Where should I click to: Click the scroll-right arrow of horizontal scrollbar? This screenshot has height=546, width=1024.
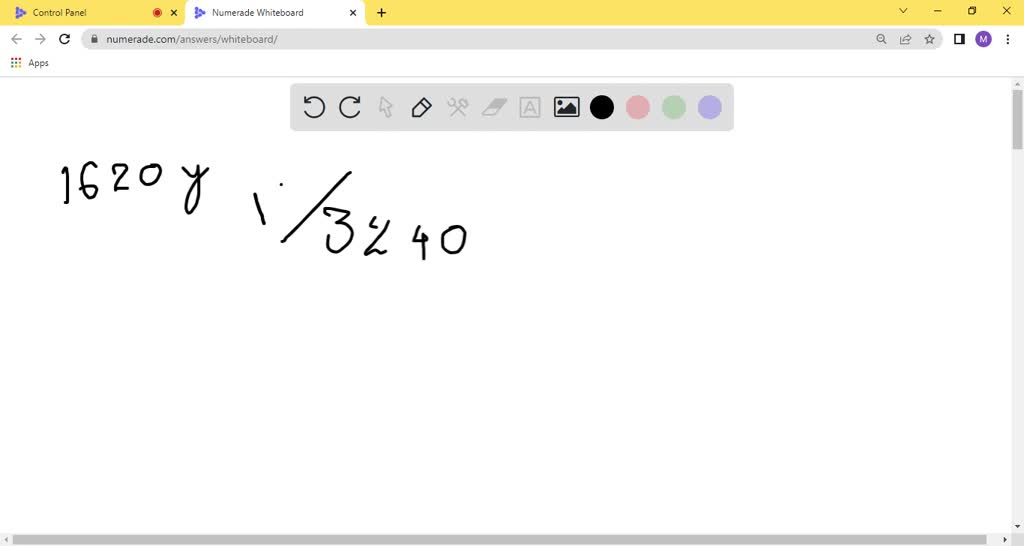point(1005,539)
